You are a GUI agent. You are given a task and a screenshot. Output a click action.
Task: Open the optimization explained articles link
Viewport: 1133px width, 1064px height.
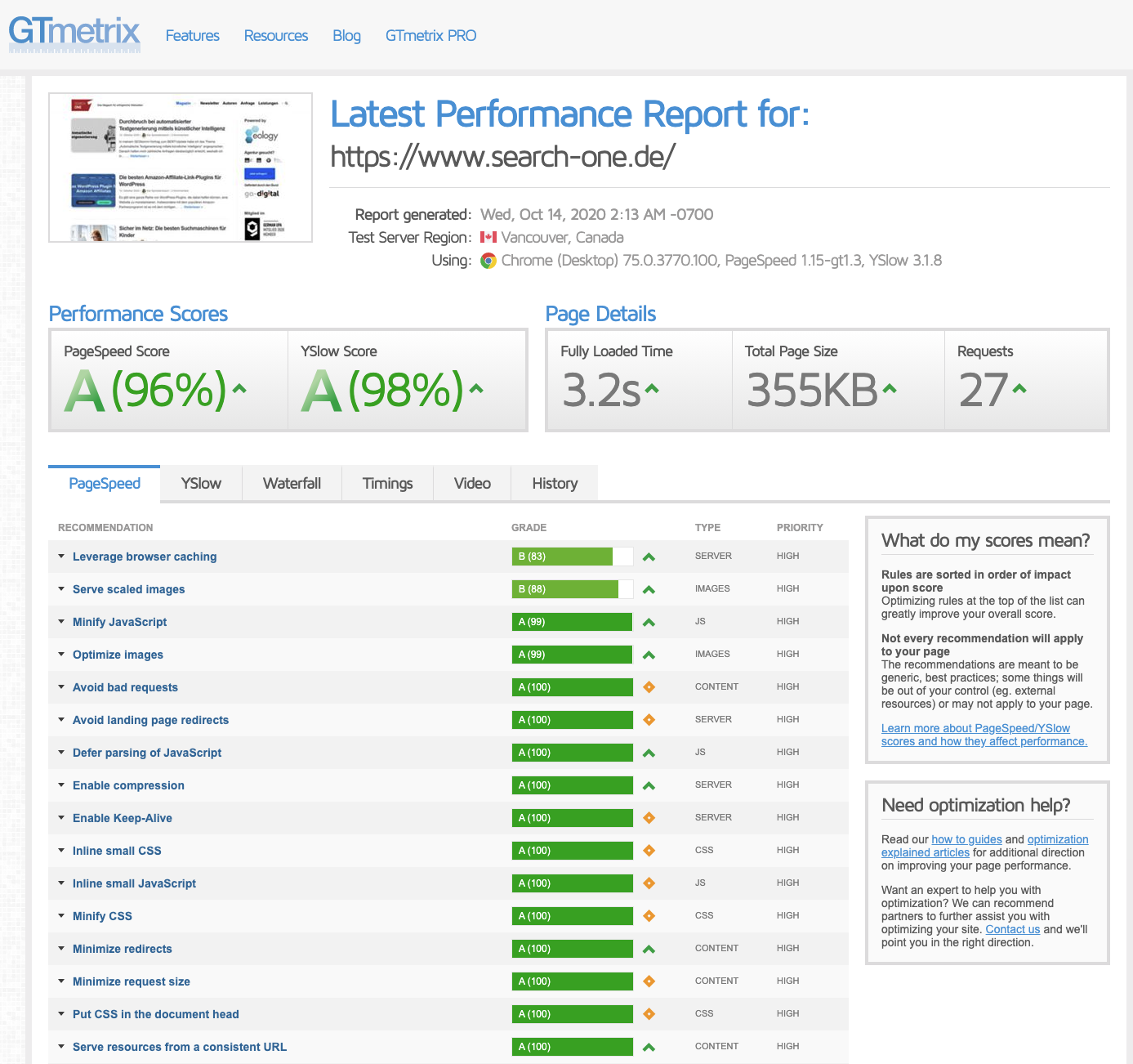985,846
